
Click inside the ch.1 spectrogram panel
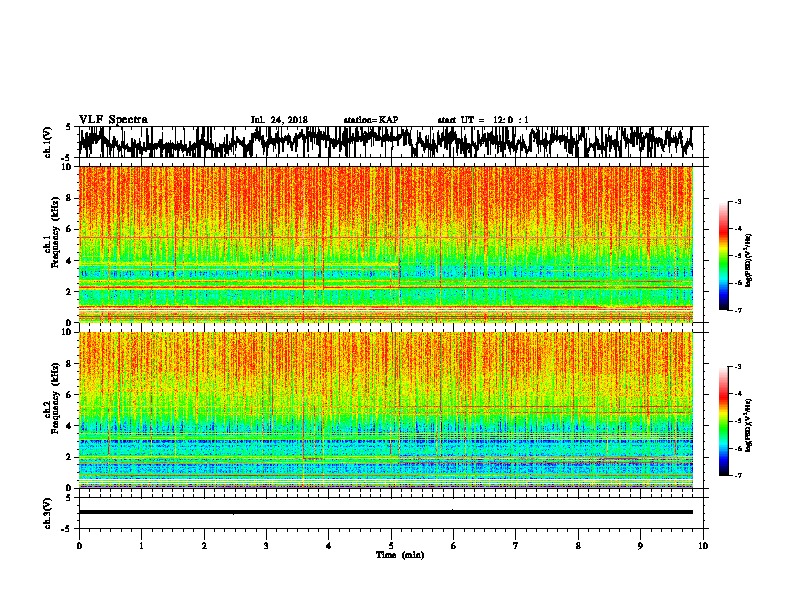pos(386,244)
